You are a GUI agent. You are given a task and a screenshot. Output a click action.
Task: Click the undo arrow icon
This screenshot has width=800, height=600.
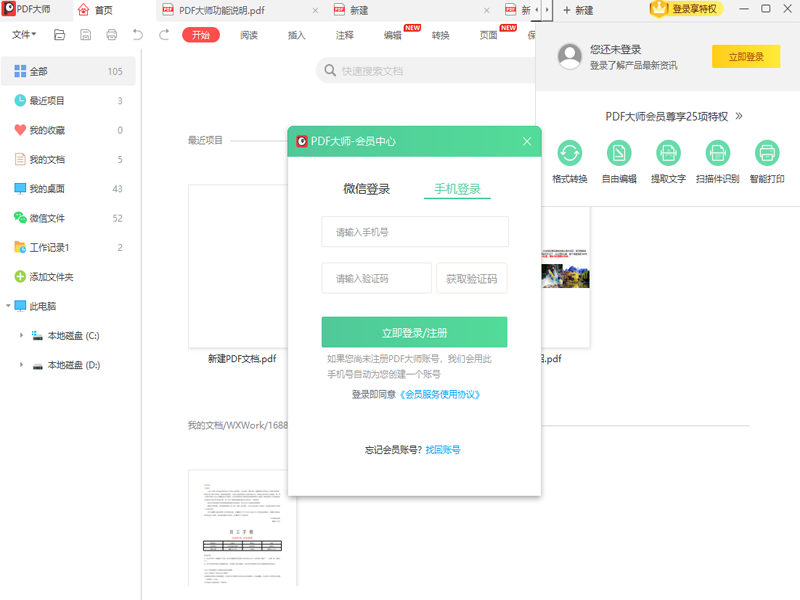click(135, 33)
